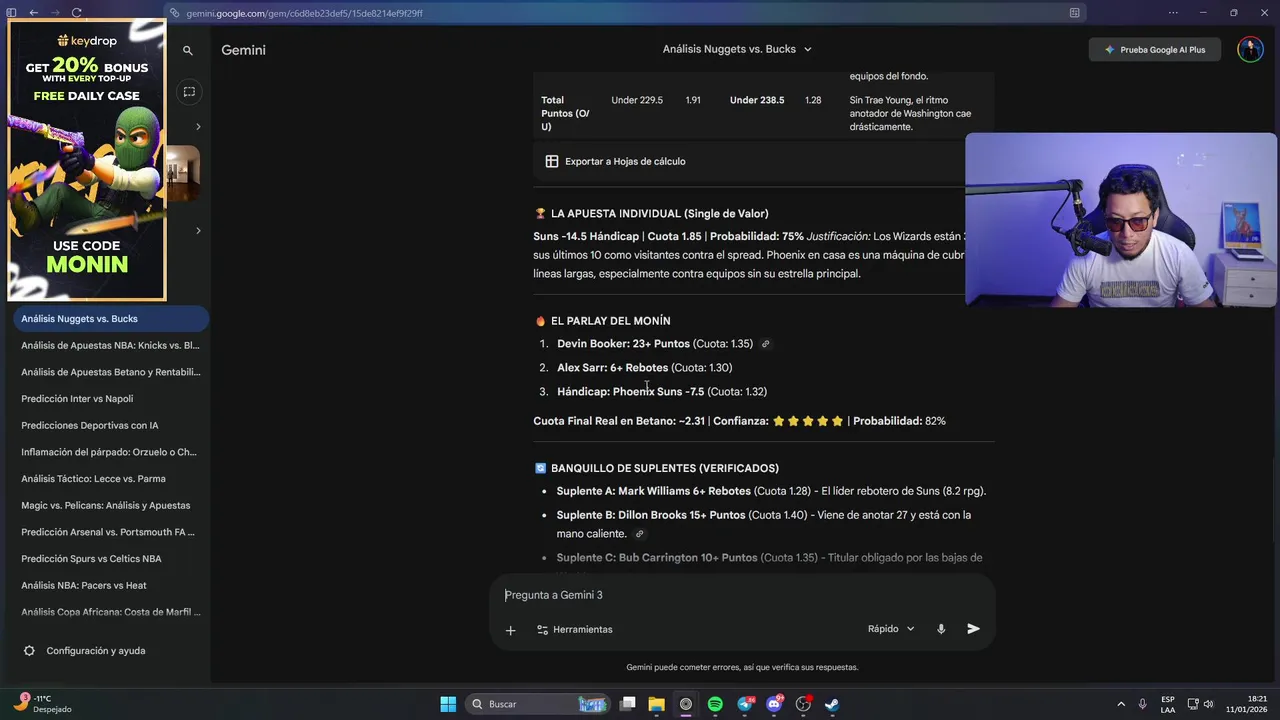Click the new chat dashed-square icon
This screenshot has width=1280, height=720.
(188, 92)
